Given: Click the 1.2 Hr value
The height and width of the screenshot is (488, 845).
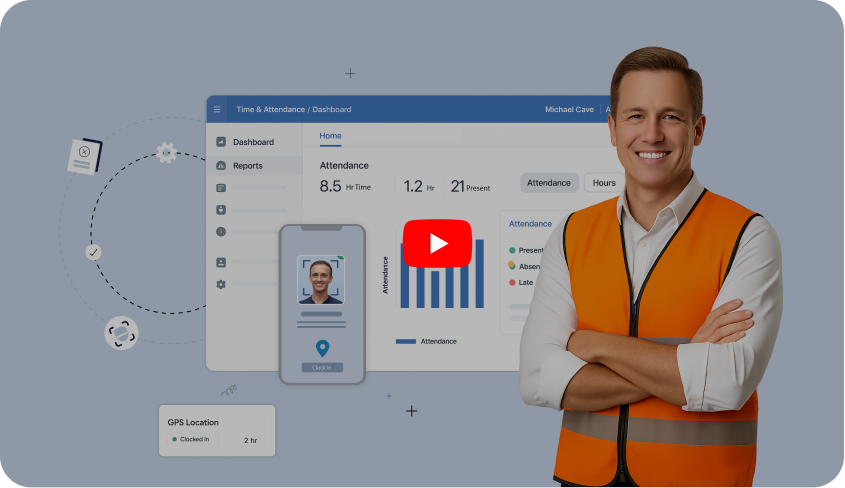Looking at the screenshot, I should click(x=419, y=186).
